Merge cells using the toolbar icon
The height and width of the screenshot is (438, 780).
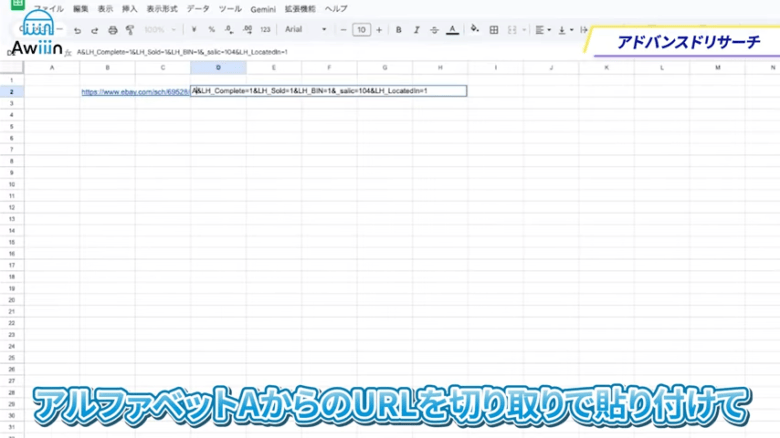click(512, 30)
